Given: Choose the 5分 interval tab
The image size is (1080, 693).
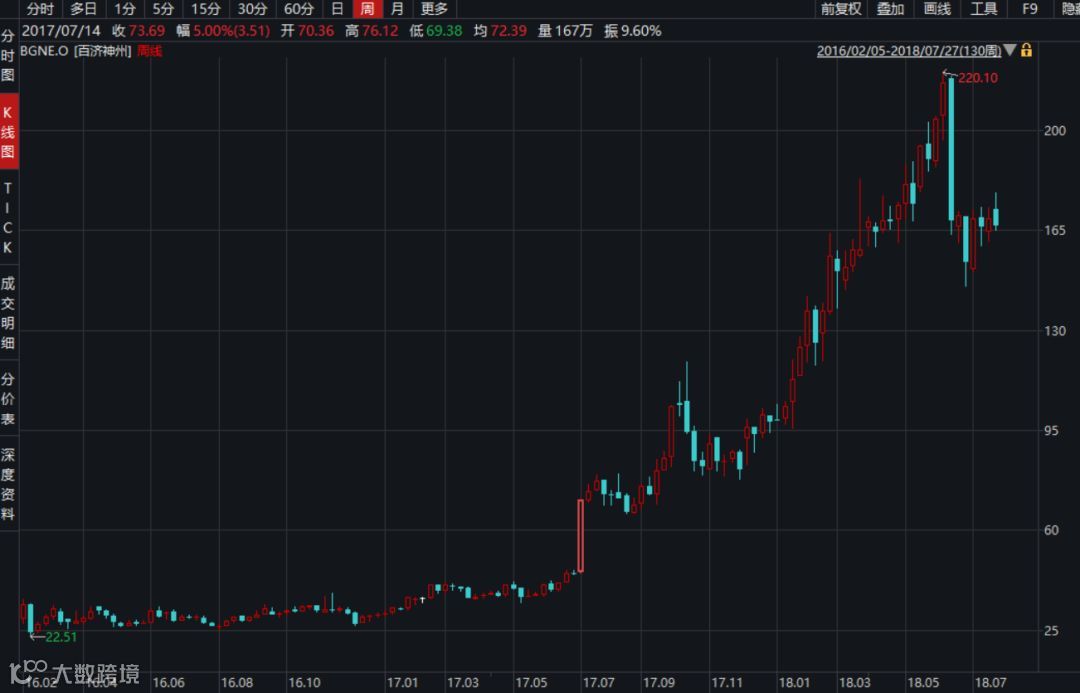Looking at the screenshot, I should 163,9.
